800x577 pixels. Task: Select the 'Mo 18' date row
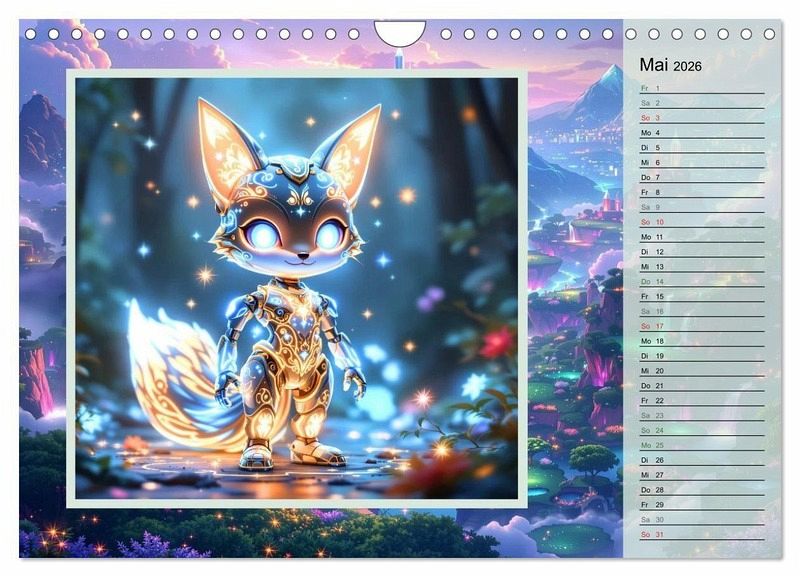coord(702,341)
